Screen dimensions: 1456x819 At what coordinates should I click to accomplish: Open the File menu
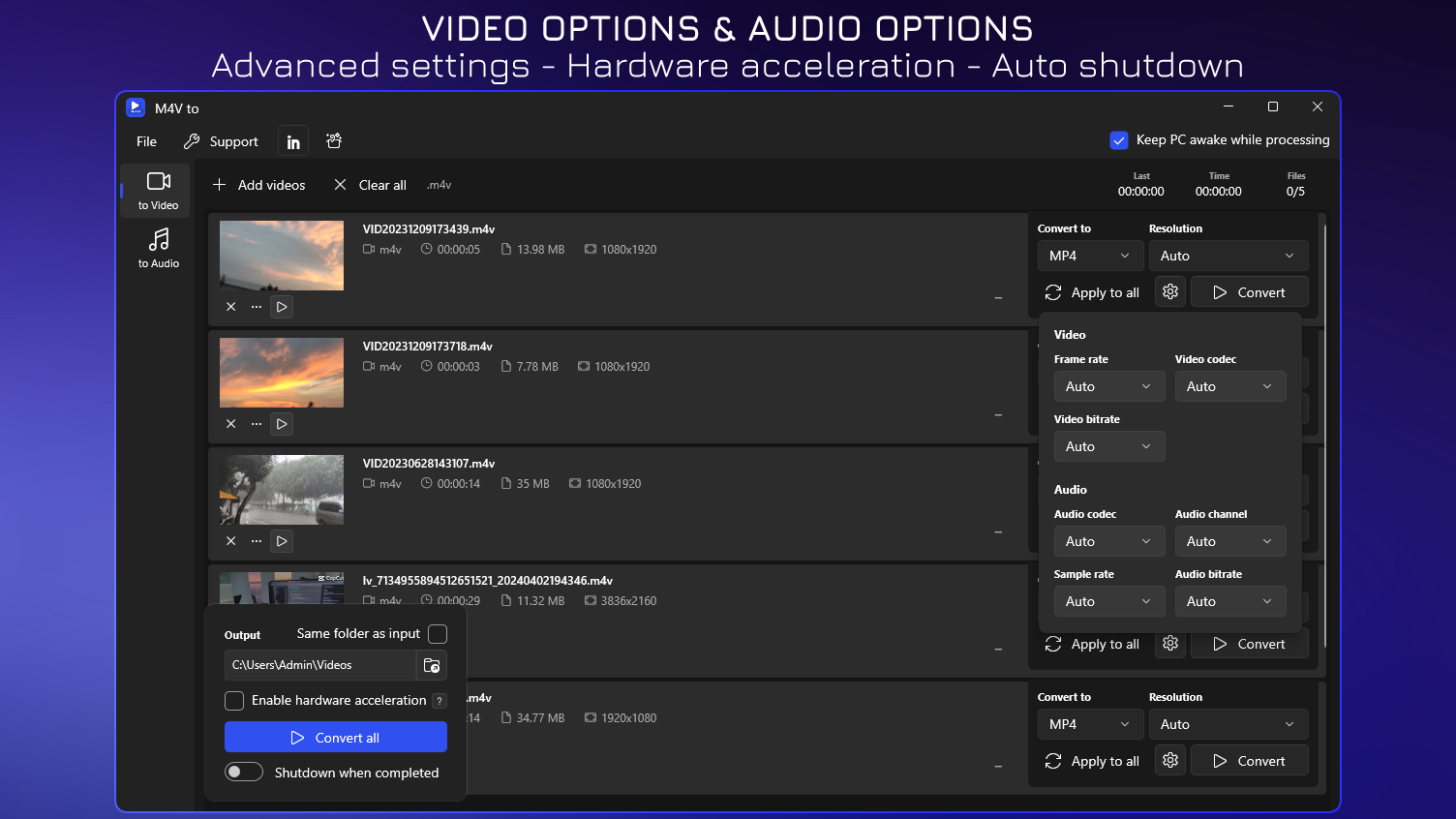click(147, 141)
